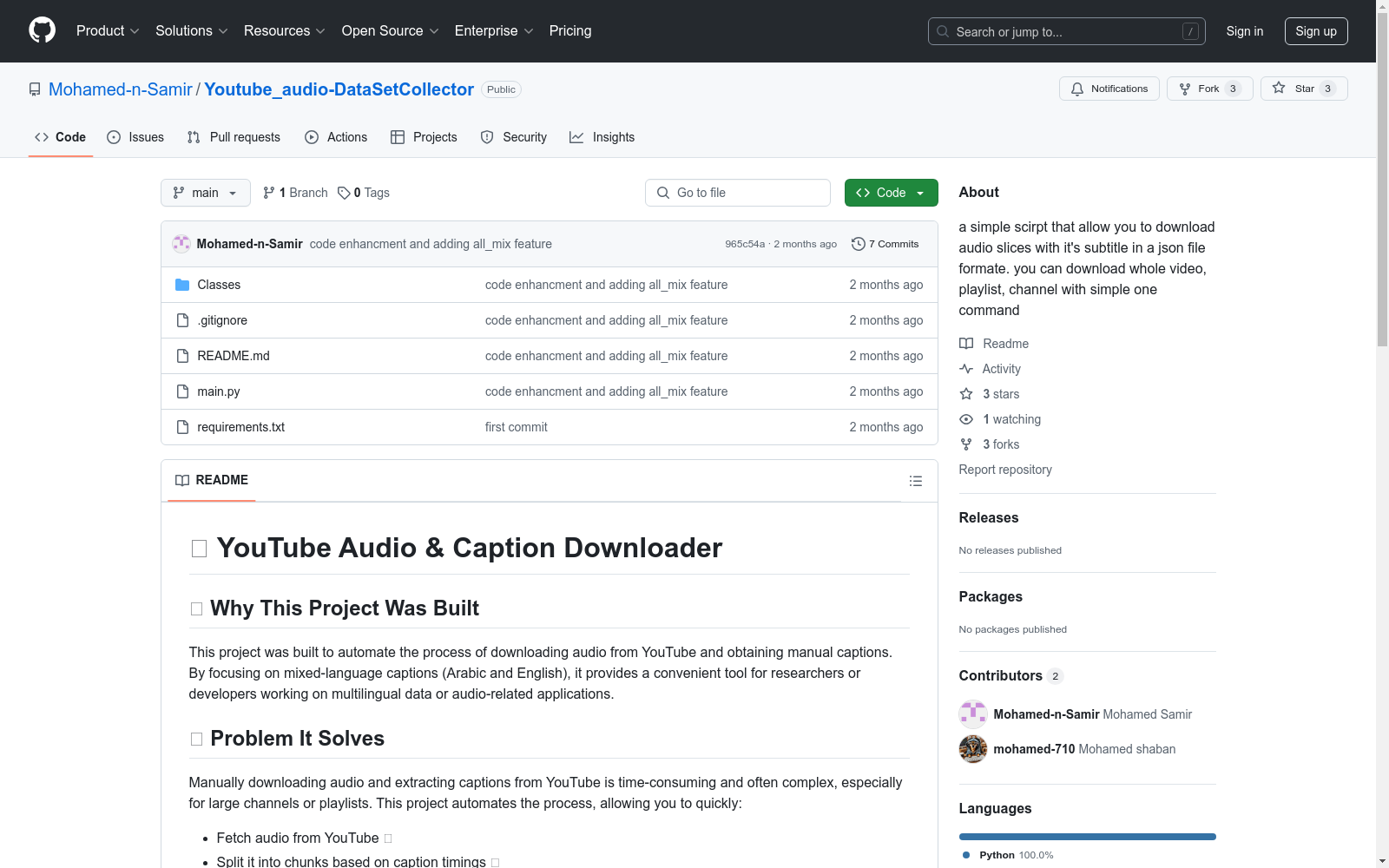1389x868 pixels.
Task: Click the README.md file icon
Action: pyautogui.click(x=182, y=356)
